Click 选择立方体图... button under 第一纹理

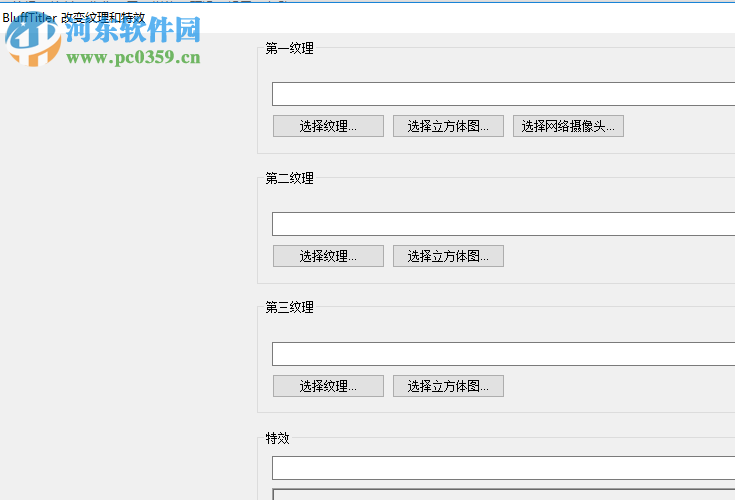[x=448, y=126]
